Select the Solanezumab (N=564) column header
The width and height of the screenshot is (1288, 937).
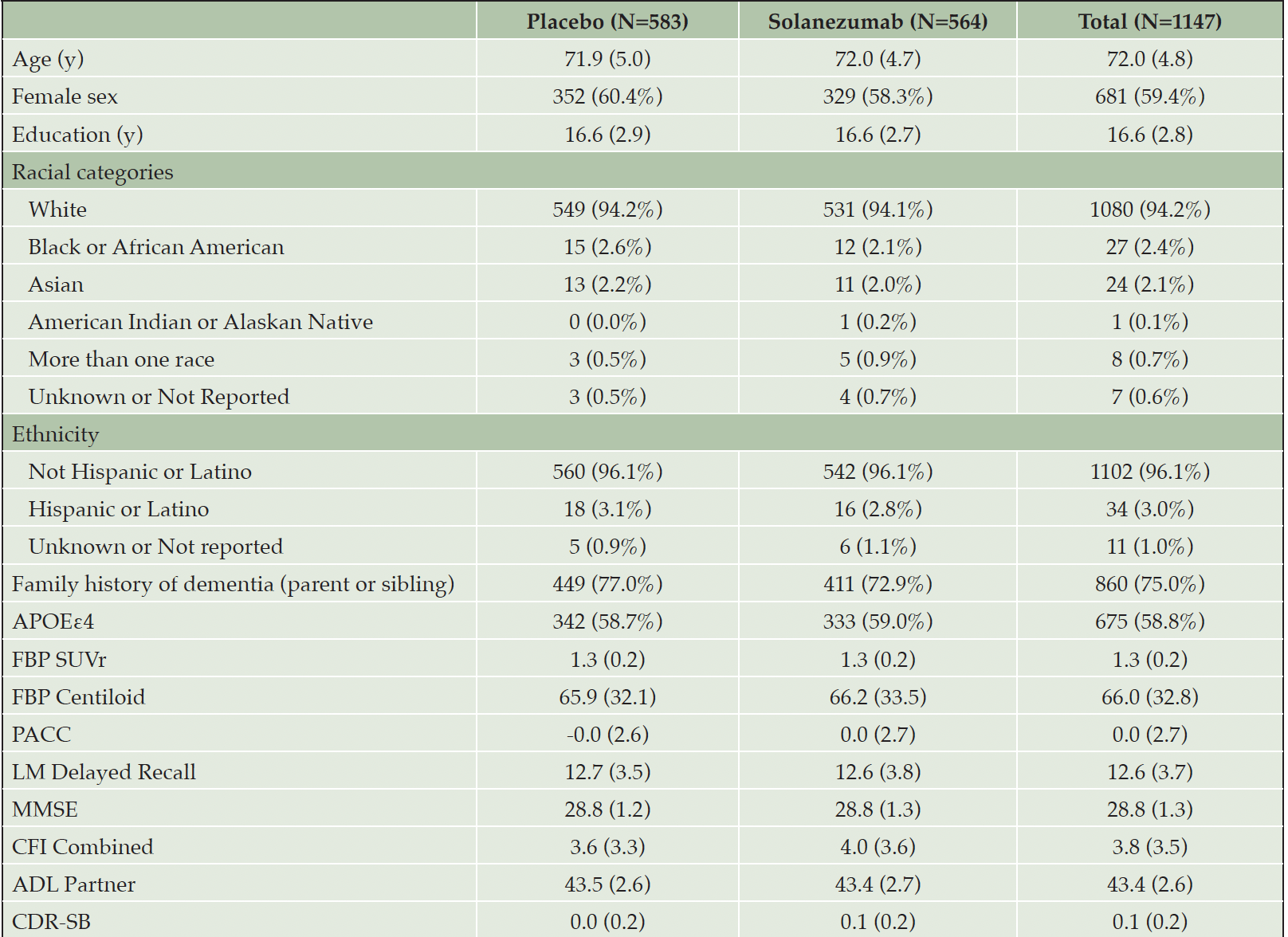[878, 22]
